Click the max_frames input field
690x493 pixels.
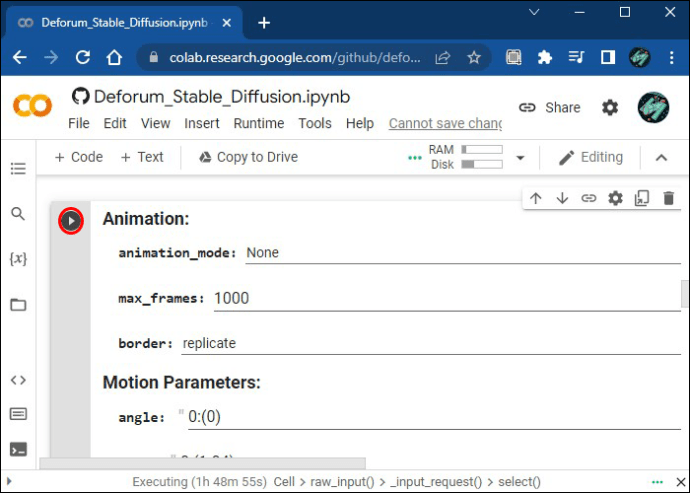(x=447, y=298)
